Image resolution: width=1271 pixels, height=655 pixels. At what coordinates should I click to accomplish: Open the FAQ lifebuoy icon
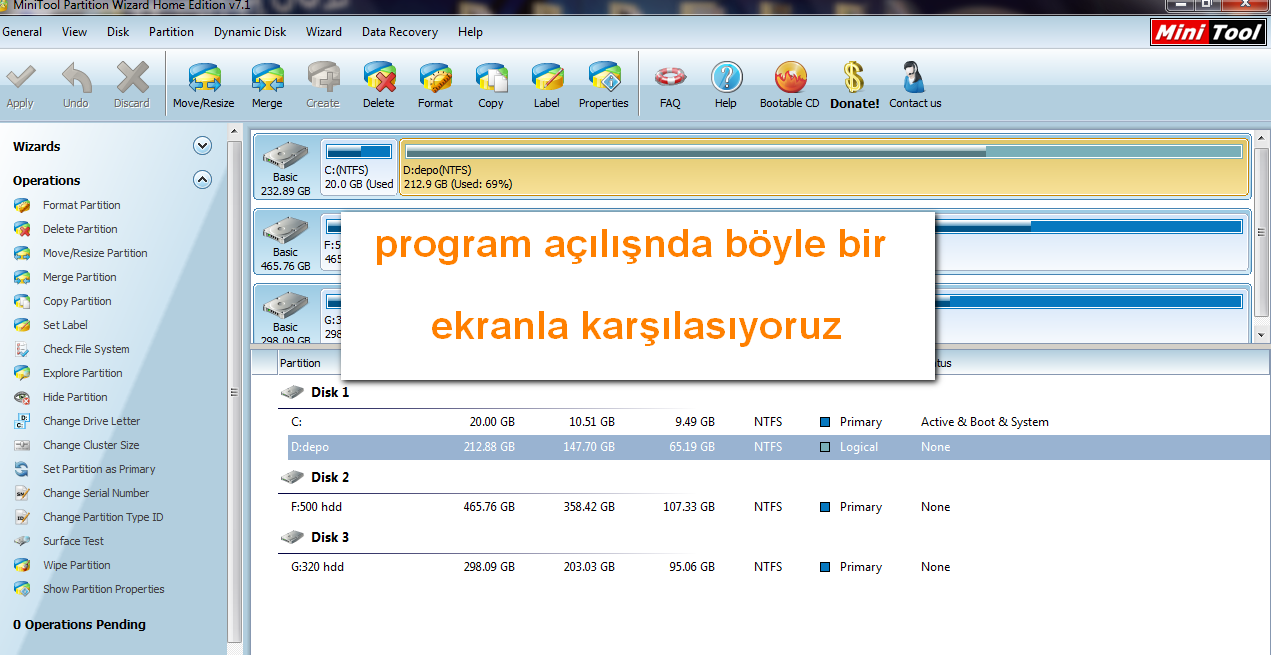[x=670, y=77]
